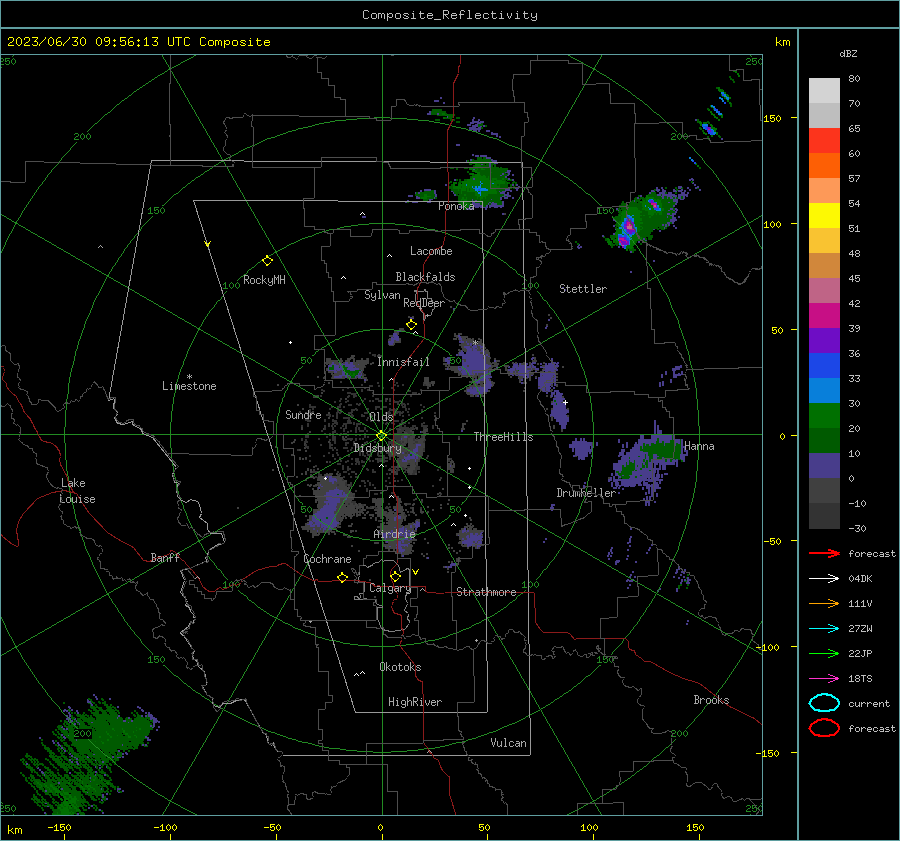Click the Innisfail map label
This screenshot has width=900, height=841.
pos(404,362)
